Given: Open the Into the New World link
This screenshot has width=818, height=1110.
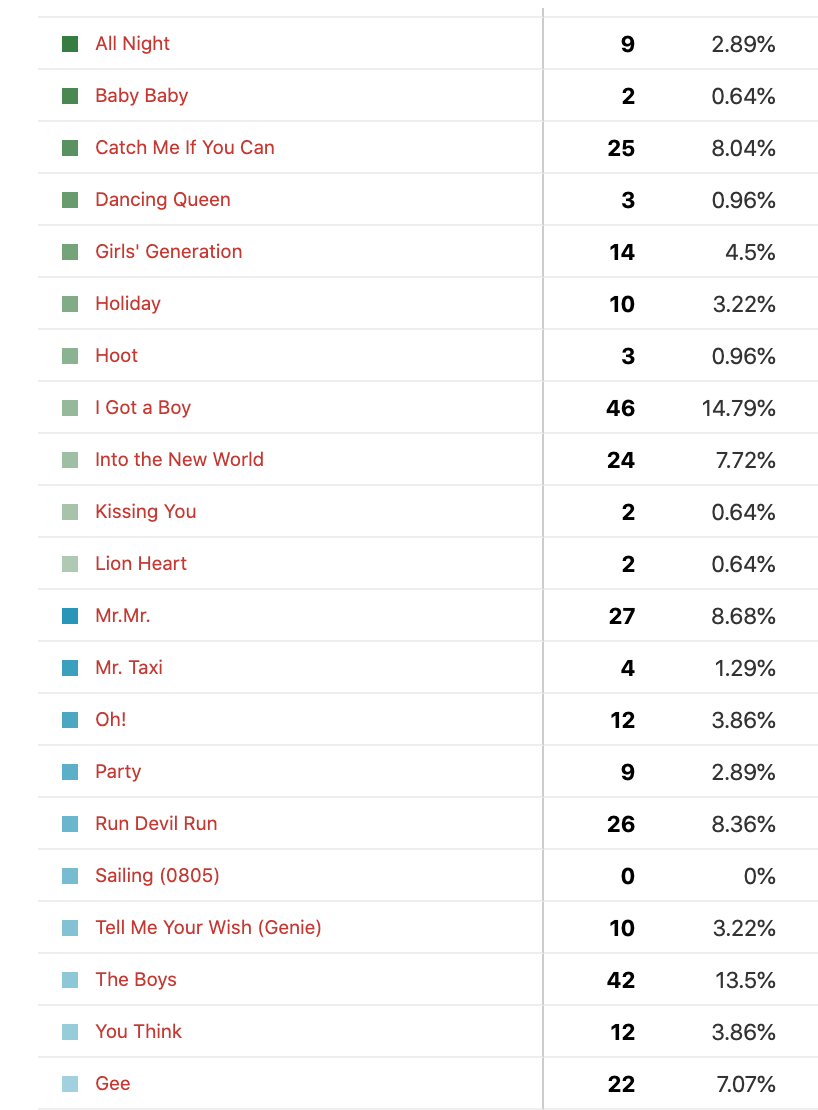Looking at the screenshot, I should point(179,460).
